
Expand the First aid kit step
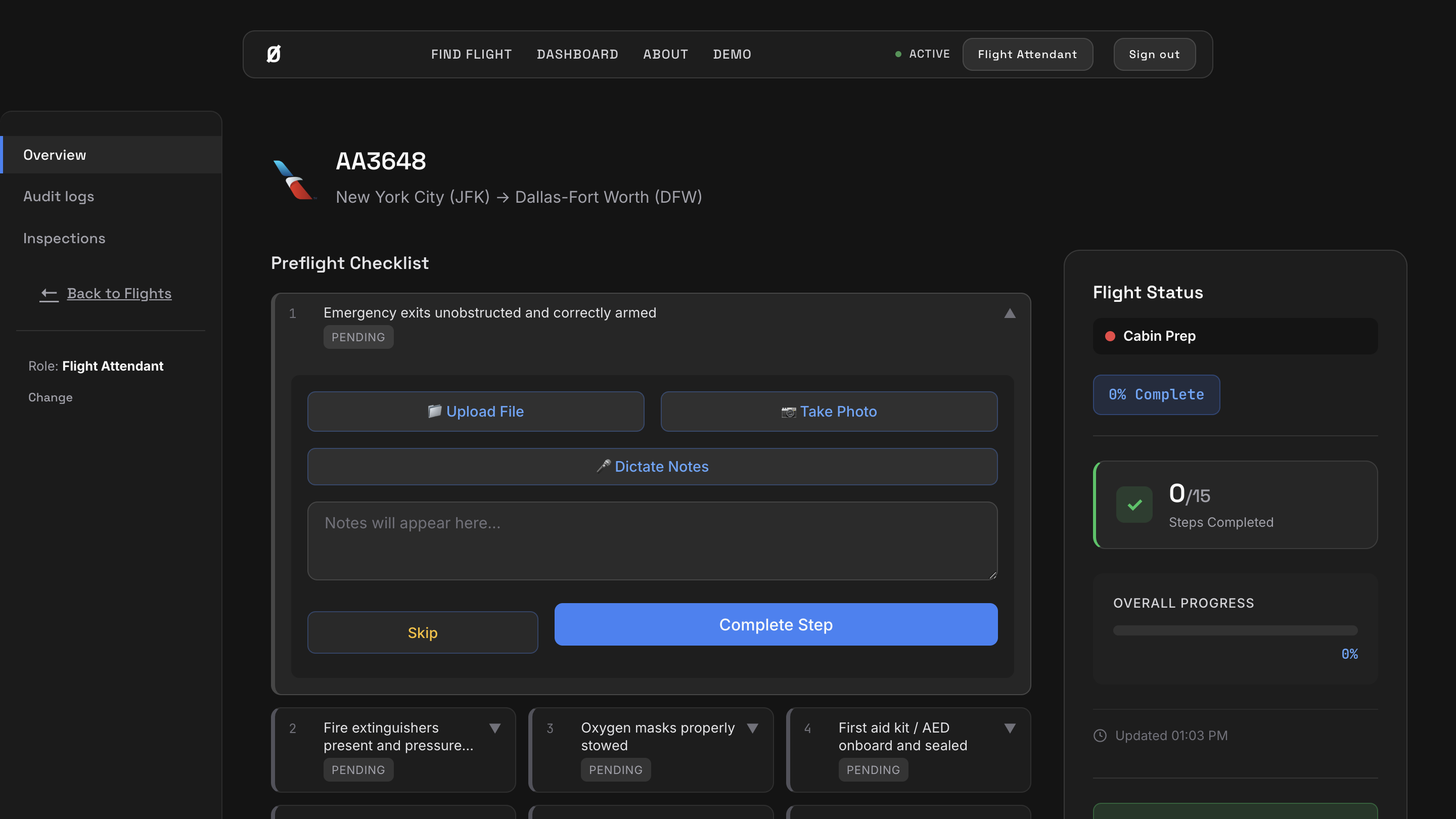click(x=1010, y=728)
